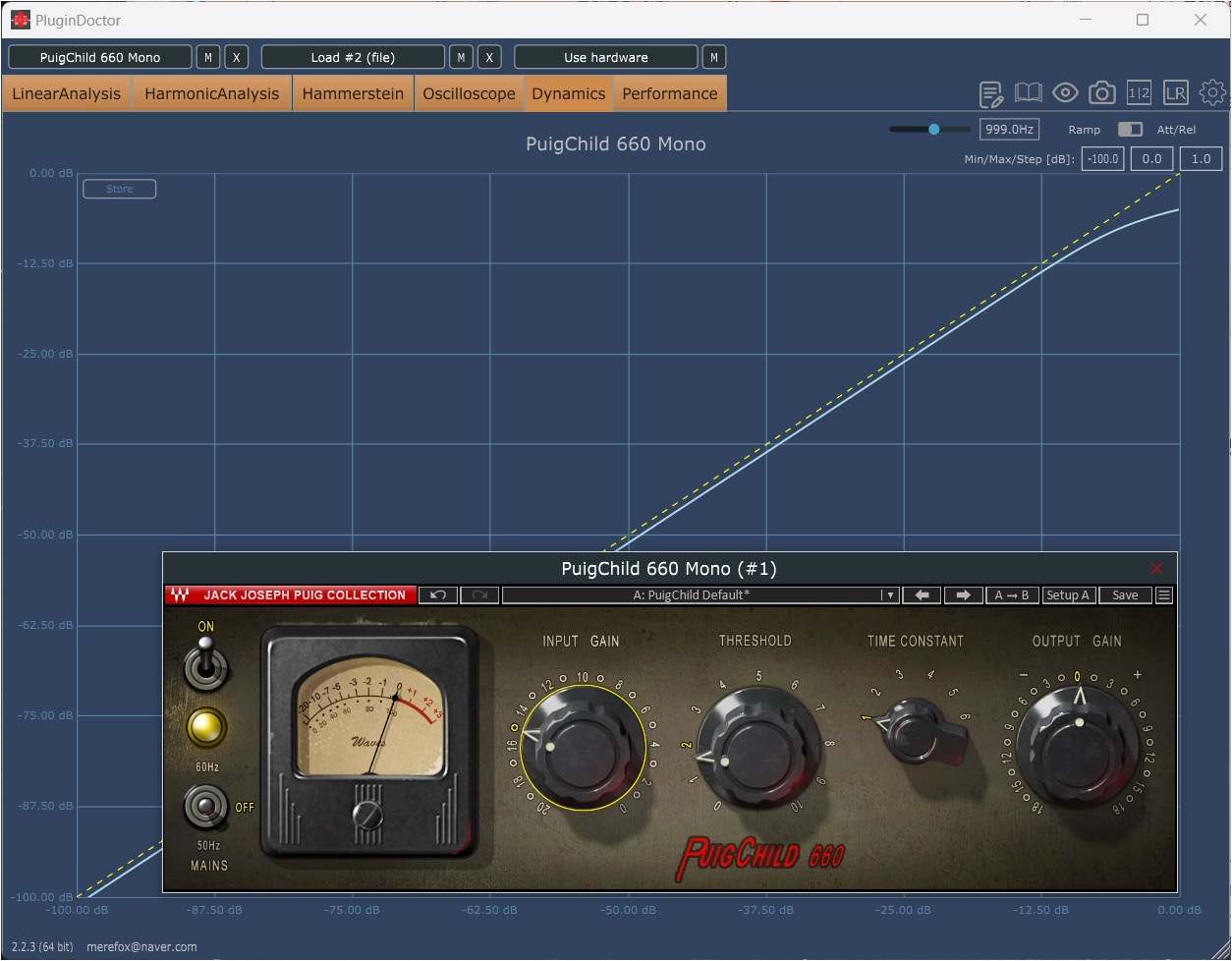Toggle the 50Hz mains OFF switch
This screenshot has width=1232, height=961.
(206, 807)
